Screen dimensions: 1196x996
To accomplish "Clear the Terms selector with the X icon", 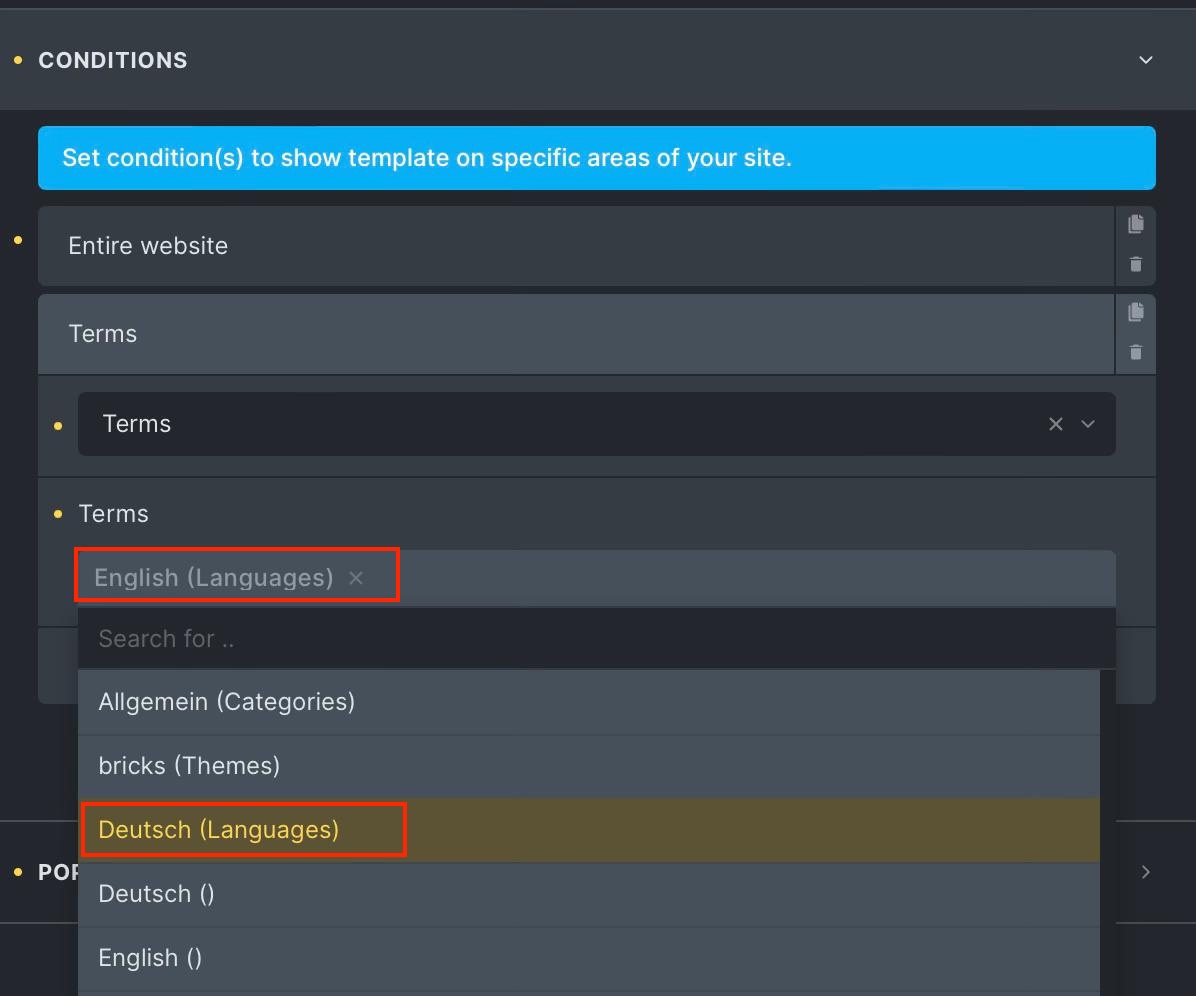I will (1055, 424).
